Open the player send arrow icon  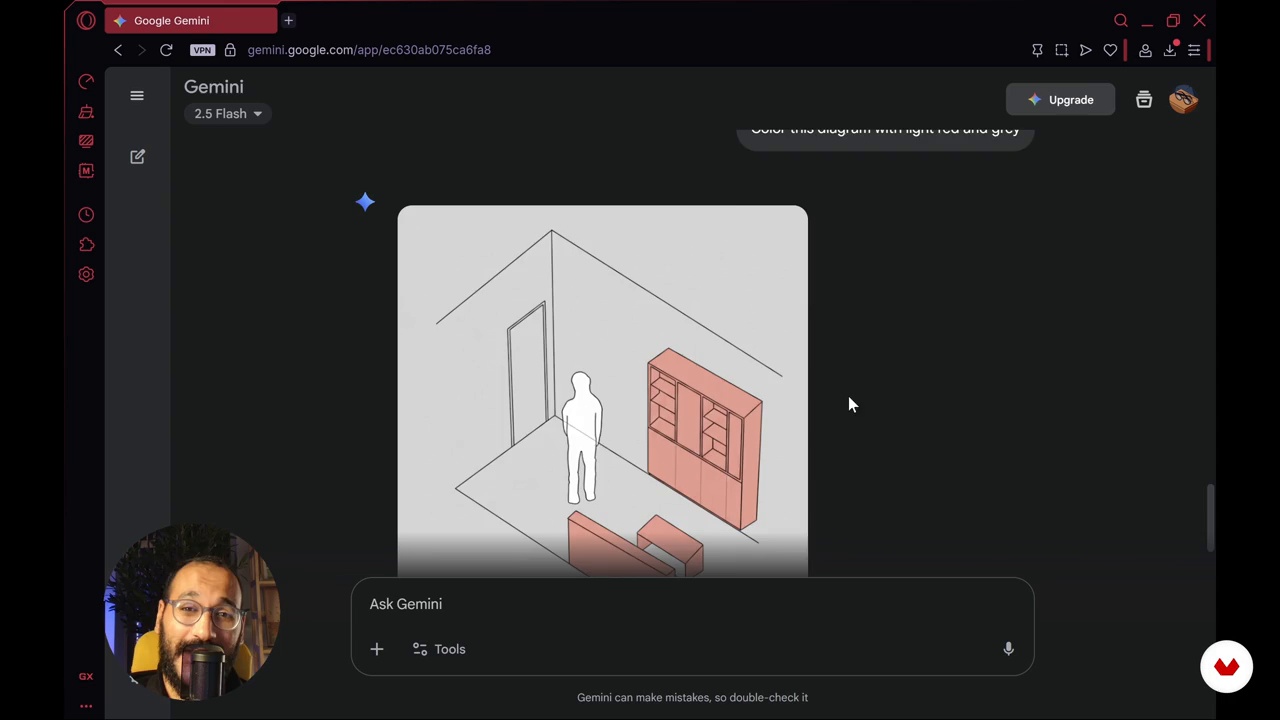click(1085, 50)
